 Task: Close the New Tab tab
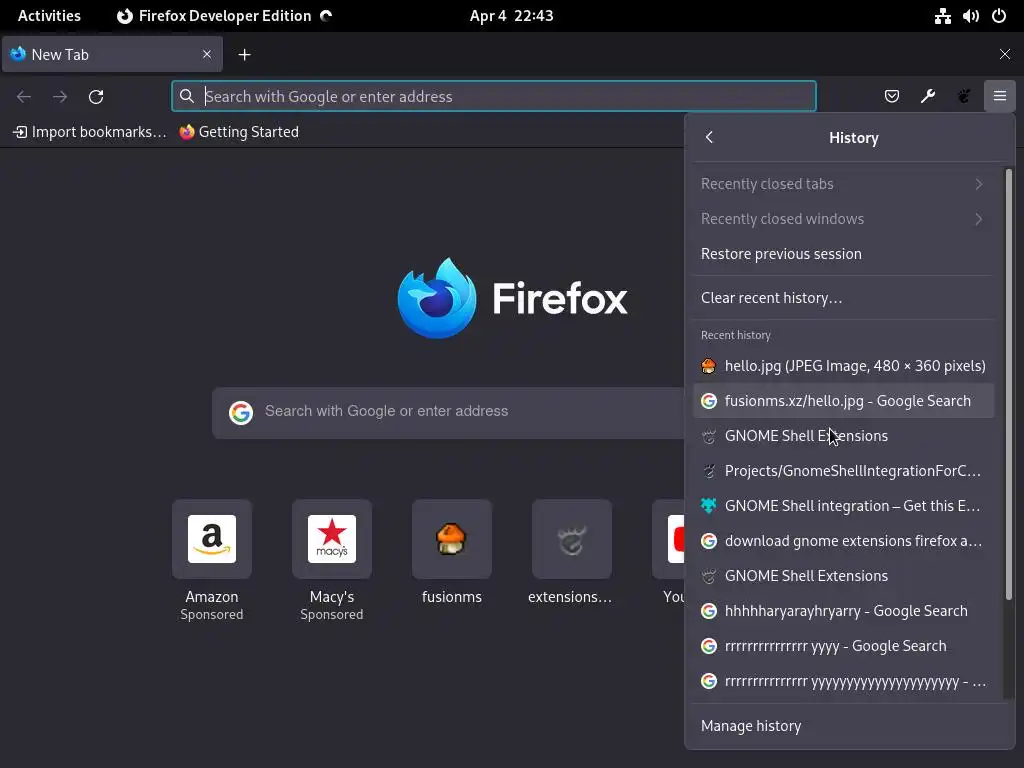pos(207,54)
